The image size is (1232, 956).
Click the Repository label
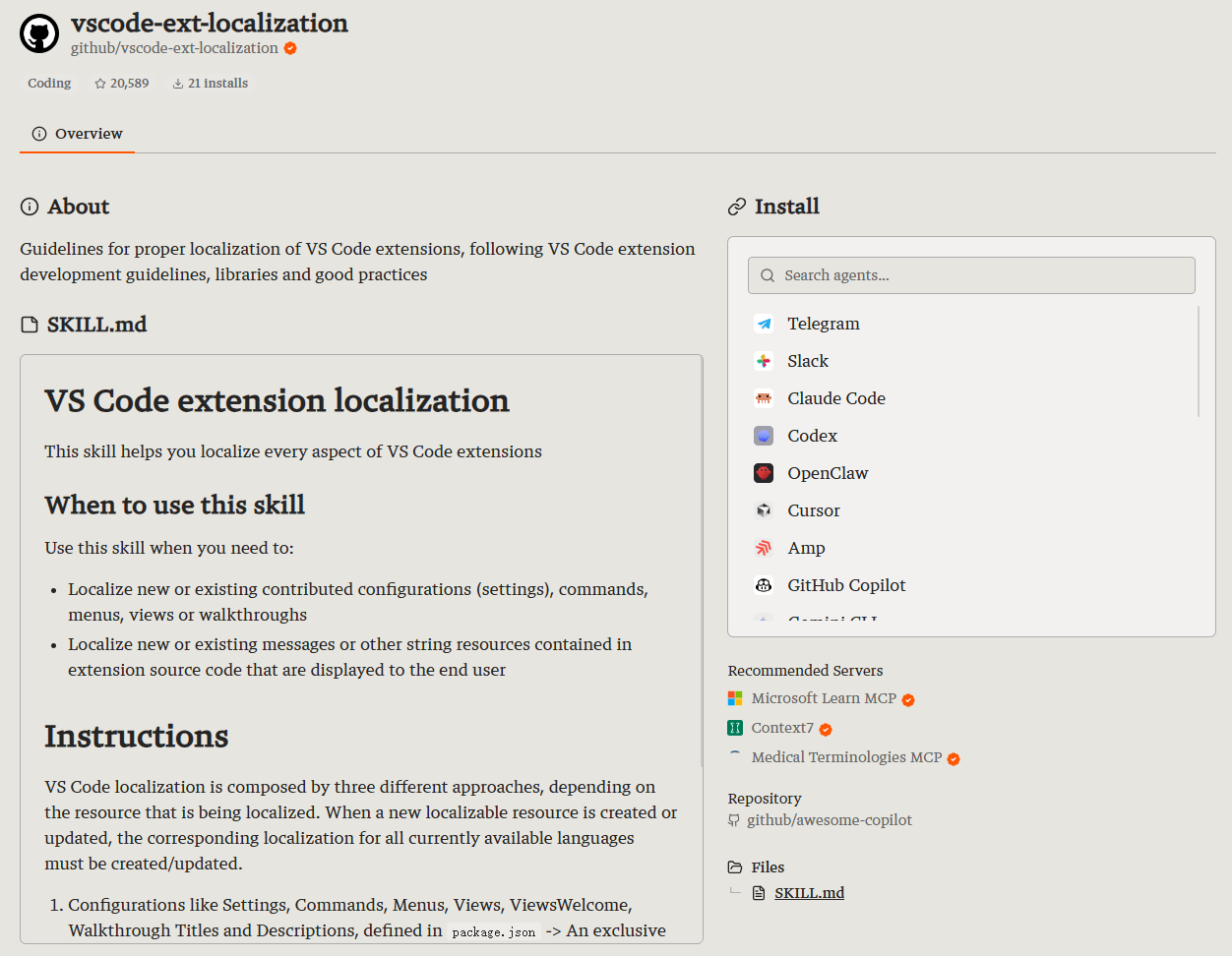pyautogui.click(x=764, y=799)
